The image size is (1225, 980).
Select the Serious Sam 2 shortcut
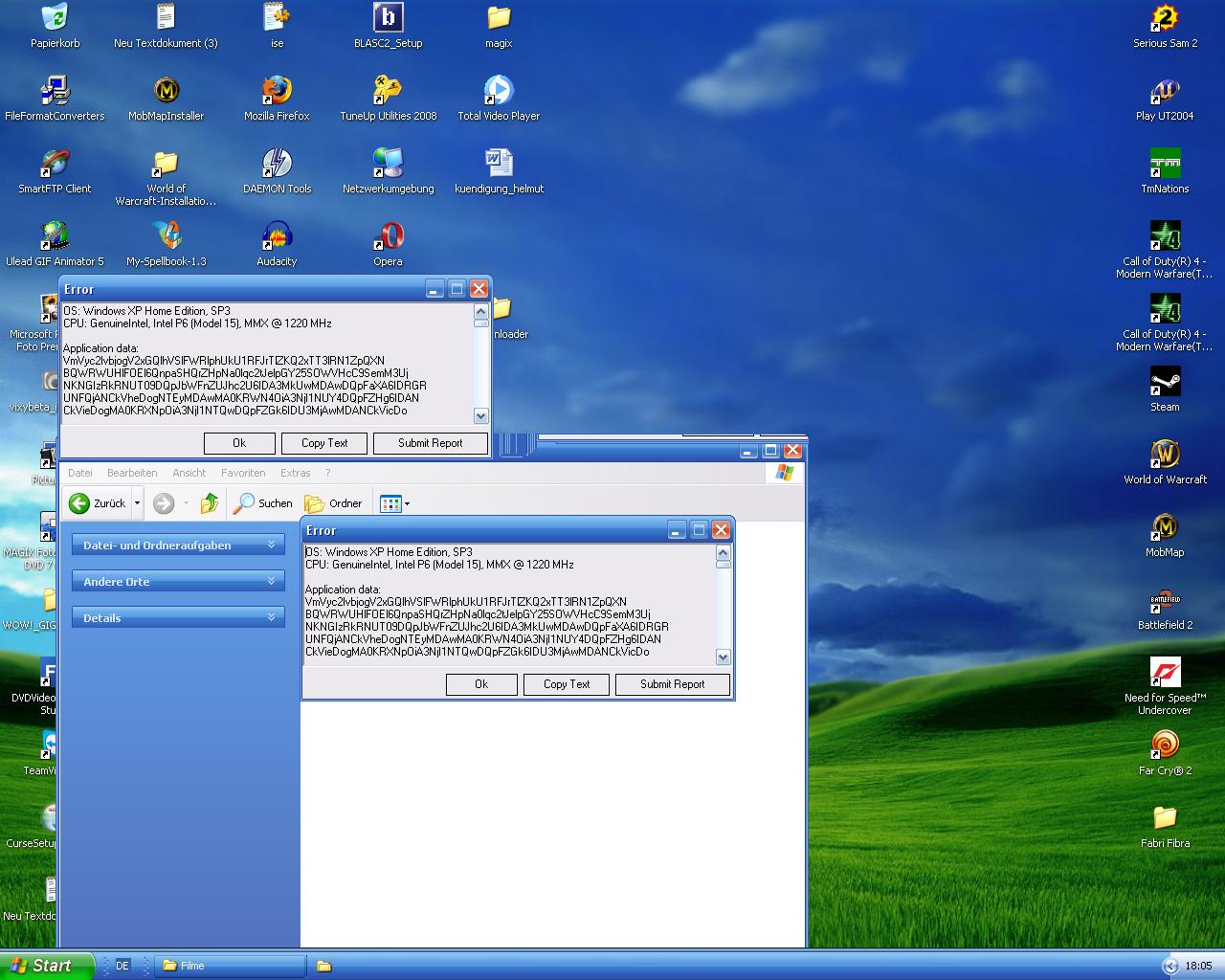pyautogui.click(x=1165, y=26)
